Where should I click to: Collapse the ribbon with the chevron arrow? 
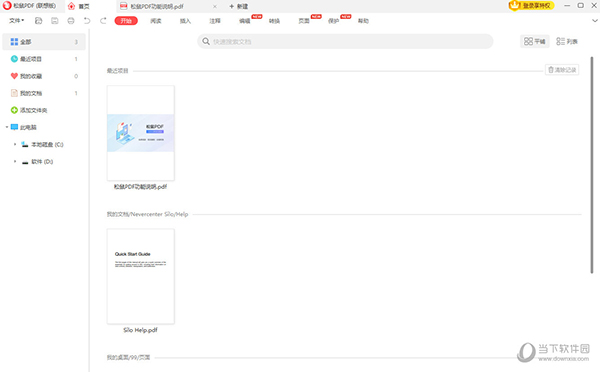click(595, 21)
